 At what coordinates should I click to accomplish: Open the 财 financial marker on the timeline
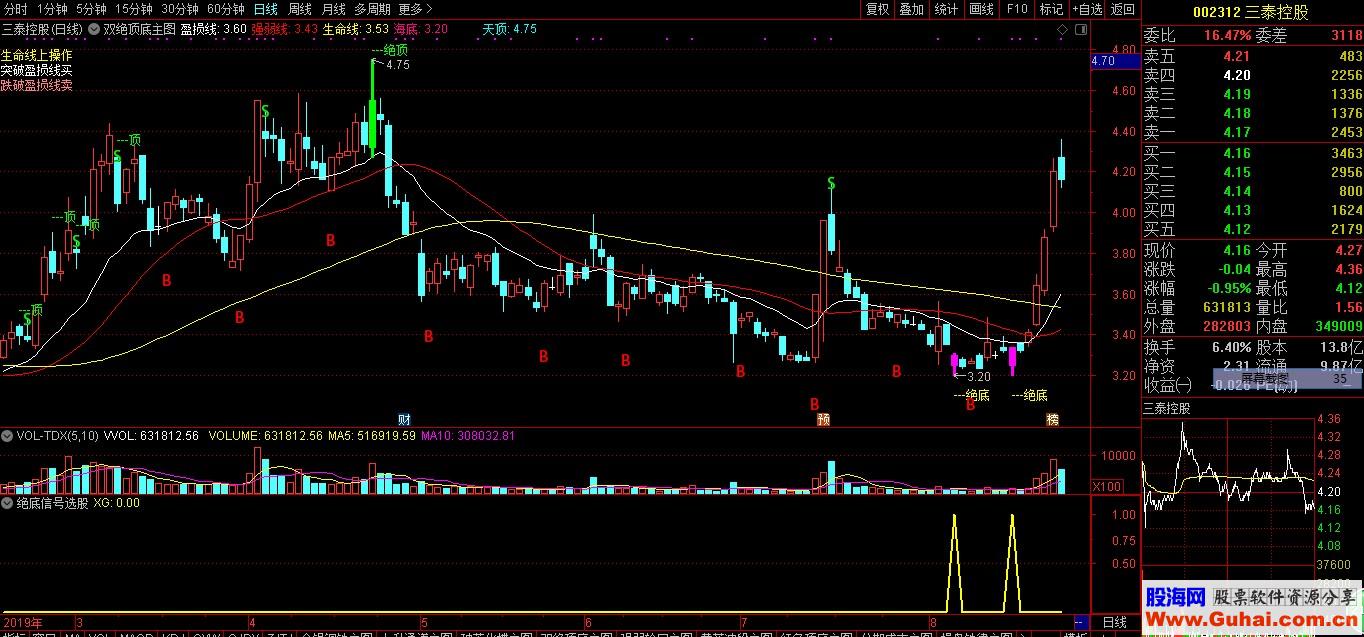point(404,418)
